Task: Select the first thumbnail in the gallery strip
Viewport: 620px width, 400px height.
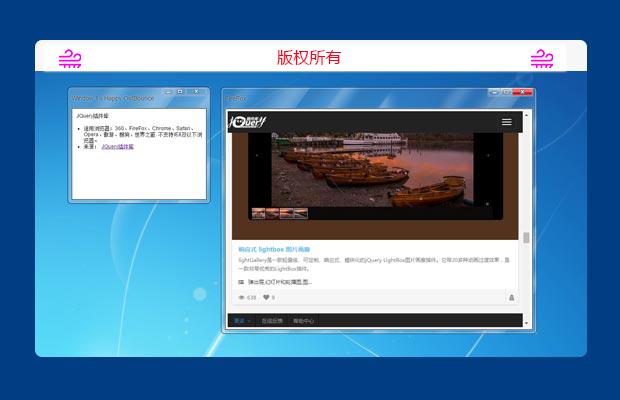Action: coord(258,213)
